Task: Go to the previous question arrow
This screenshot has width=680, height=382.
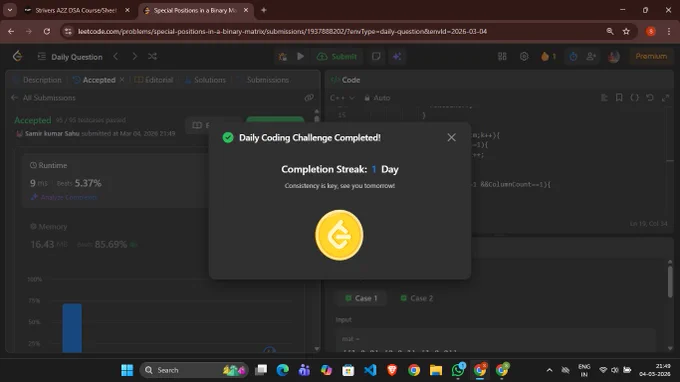Action: click(x=116, y=56)
